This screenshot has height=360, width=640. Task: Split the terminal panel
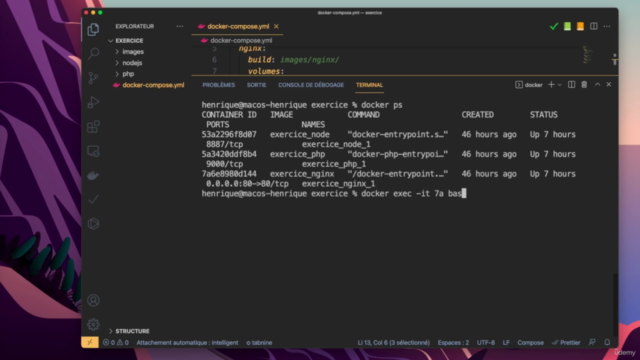pyautogui.click(x=571, y=84)
